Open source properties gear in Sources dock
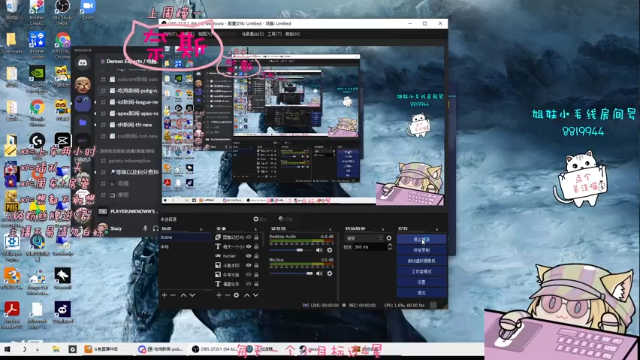 coord(236,295)
